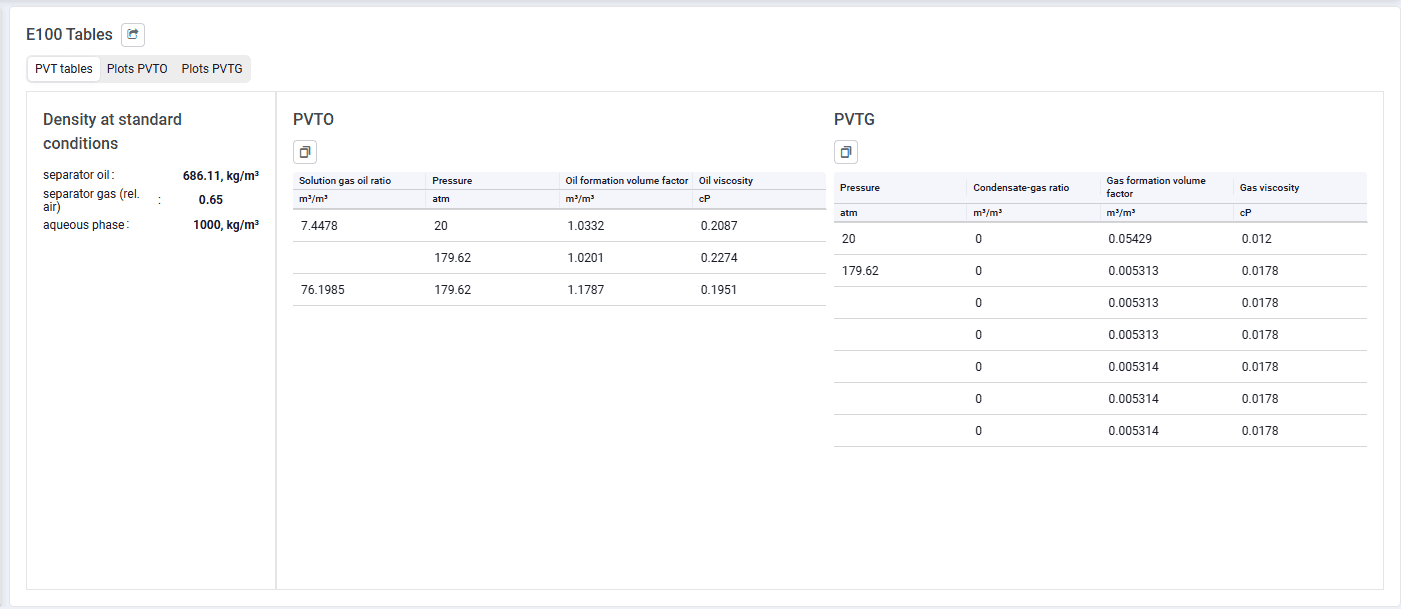The height and width of the screenshot is (609, 1401).
Task: Click the 7.4478 solution gas oil ratio cell
Action: (319, 226)
